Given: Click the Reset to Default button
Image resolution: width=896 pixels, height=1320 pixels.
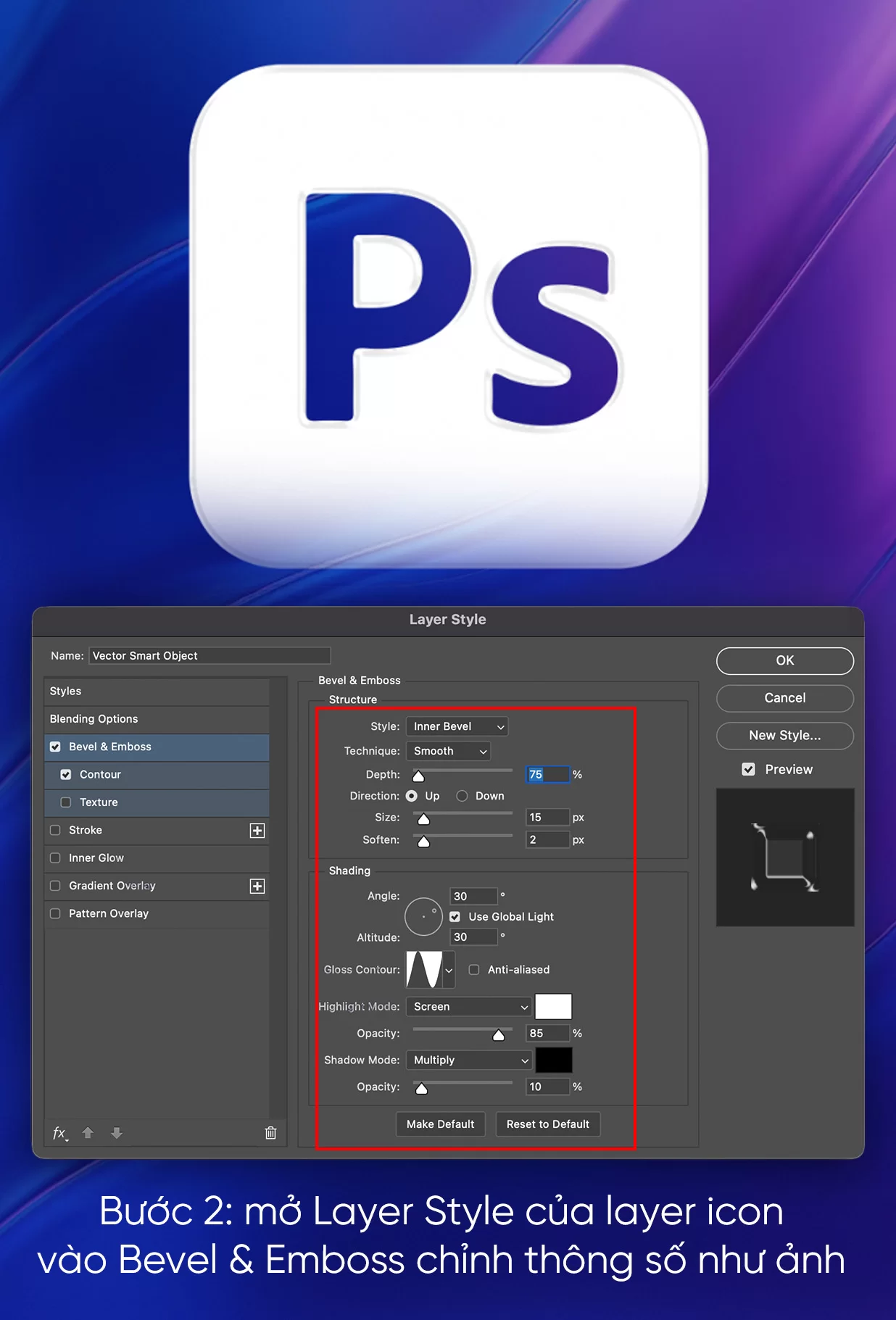Looking at the screenshot, I should (x=547, y=1124).
